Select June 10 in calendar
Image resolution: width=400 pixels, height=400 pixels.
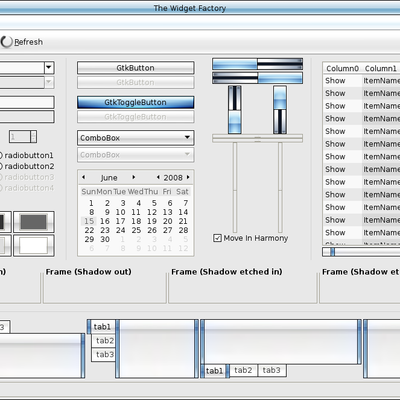[120, 212]
